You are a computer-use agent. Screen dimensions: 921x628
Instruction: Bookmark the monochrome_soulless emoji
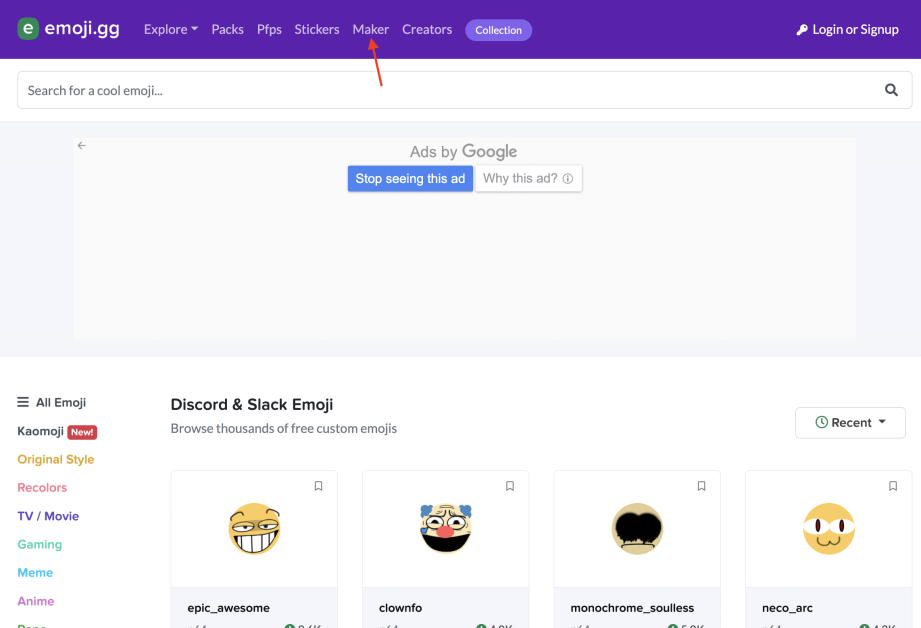[x=701, y=486]
